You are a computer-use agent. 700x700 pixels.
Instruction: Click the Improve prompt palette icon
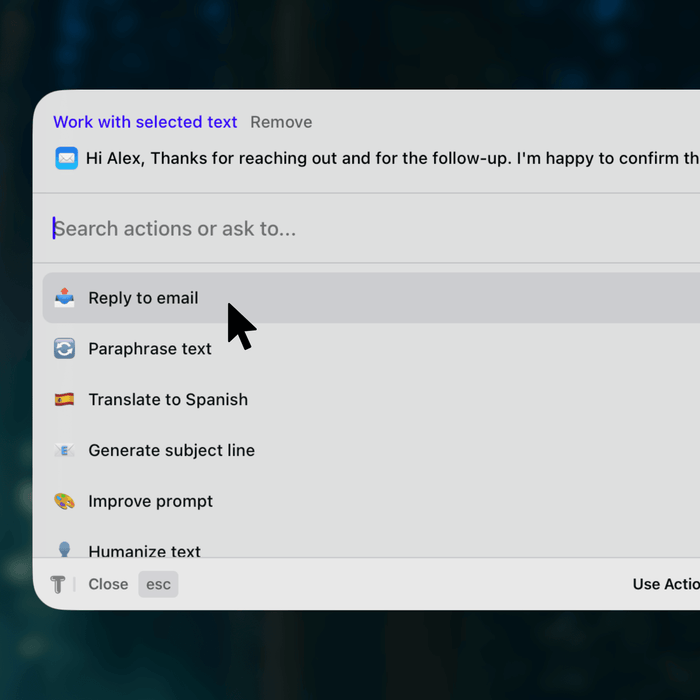coord(65,502)
